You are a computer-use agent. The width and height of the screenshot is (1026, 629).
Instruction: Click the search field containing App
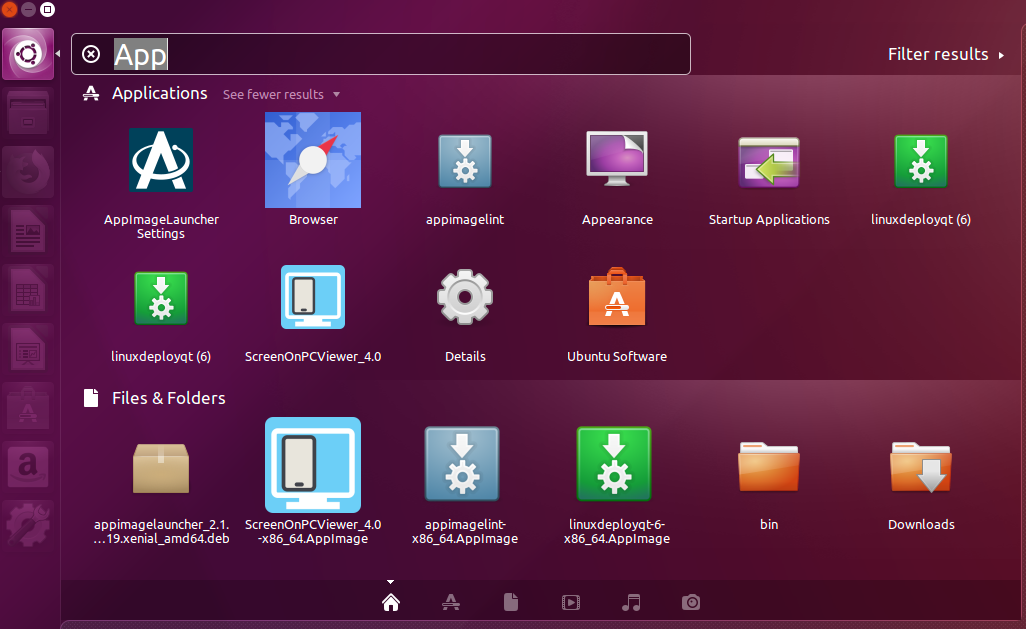381,54
